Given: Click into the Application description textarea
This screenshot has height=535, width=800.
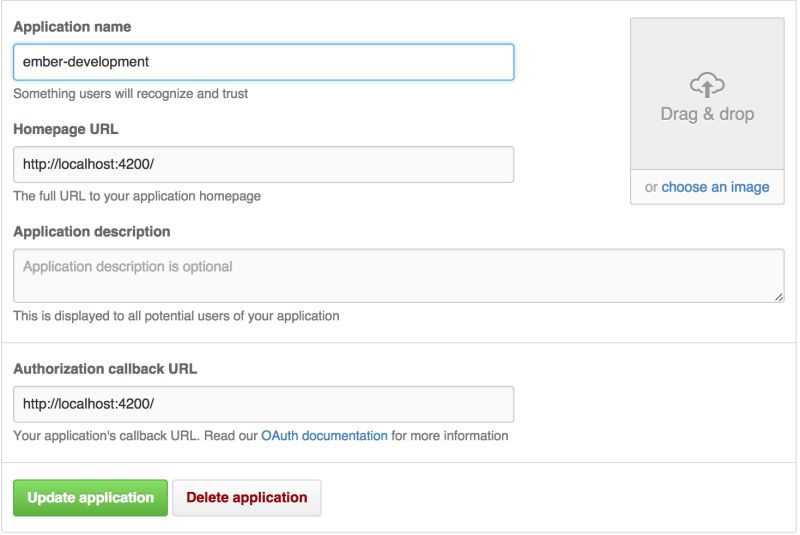Looking at the screenshot, I should click(x=398, y=275).
